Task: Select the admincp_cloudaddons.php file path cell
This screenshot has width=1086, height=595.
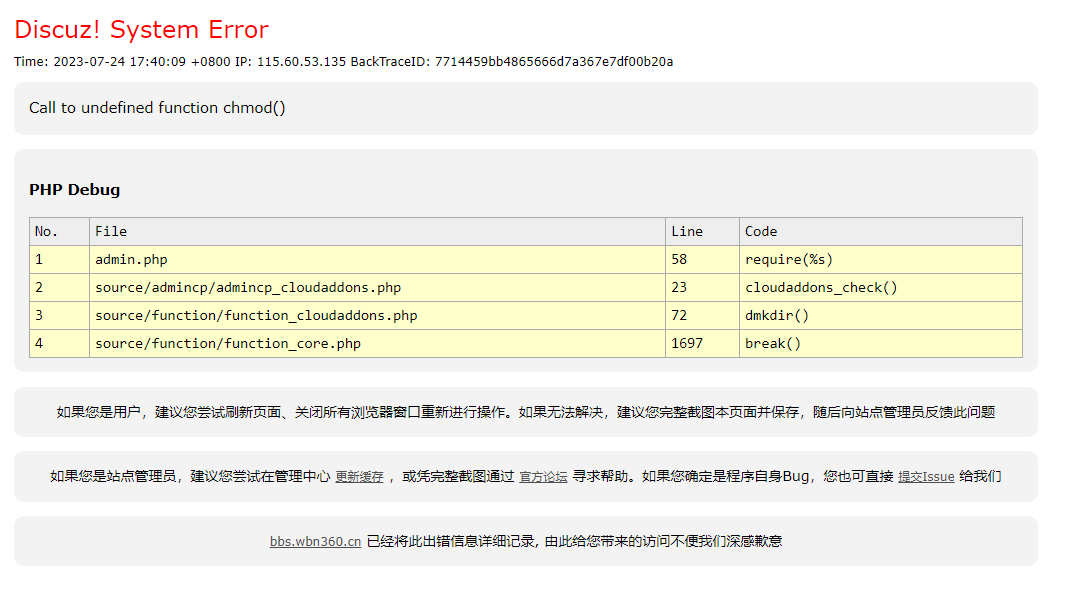Action: [248, 287]
